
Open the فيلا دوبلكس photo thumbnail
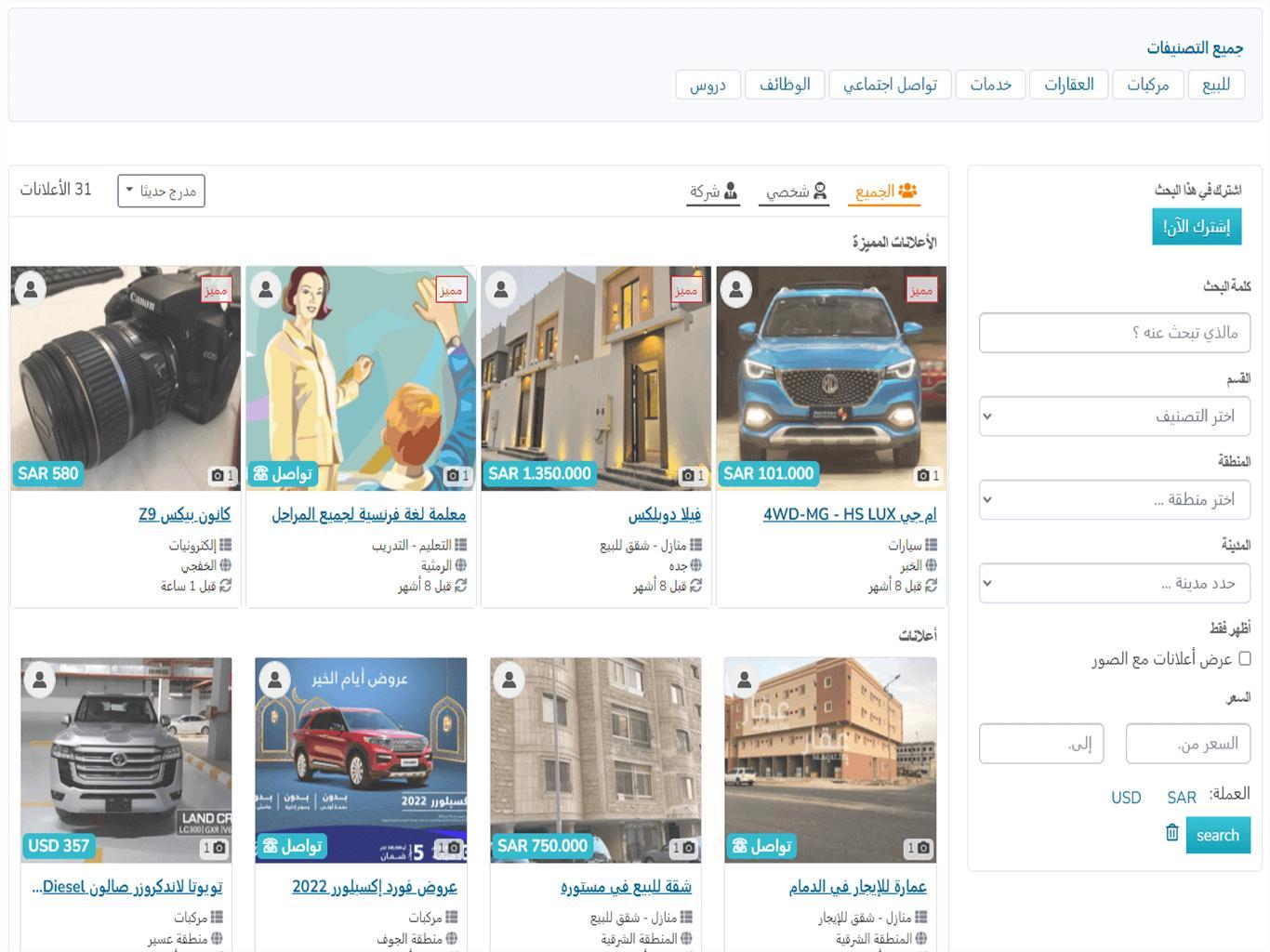coord(596,378)
